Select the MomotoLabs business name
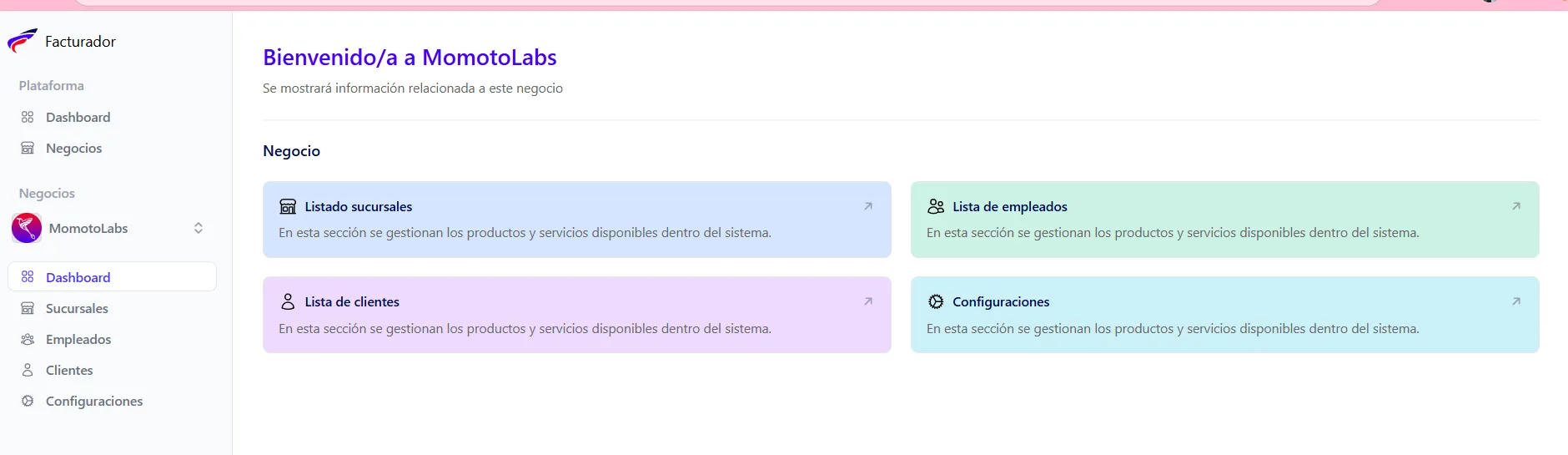 point(88,228)
